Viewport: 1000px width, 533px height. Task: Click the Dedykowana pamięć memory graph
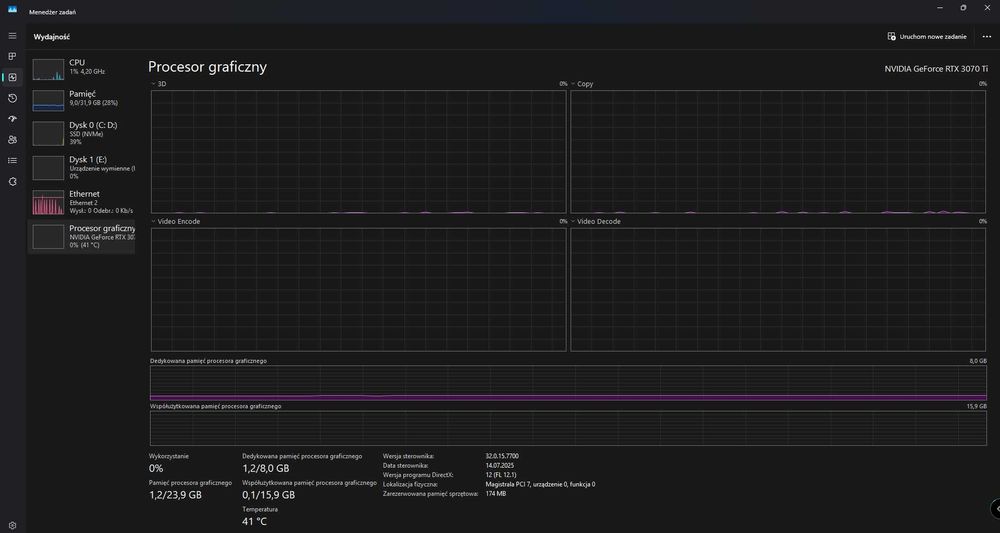[568, 383]
